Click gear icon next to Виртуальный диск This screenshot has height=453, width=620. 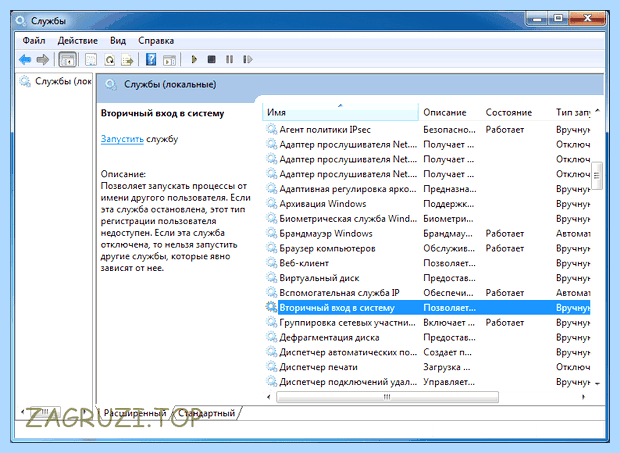click(271, 278)
